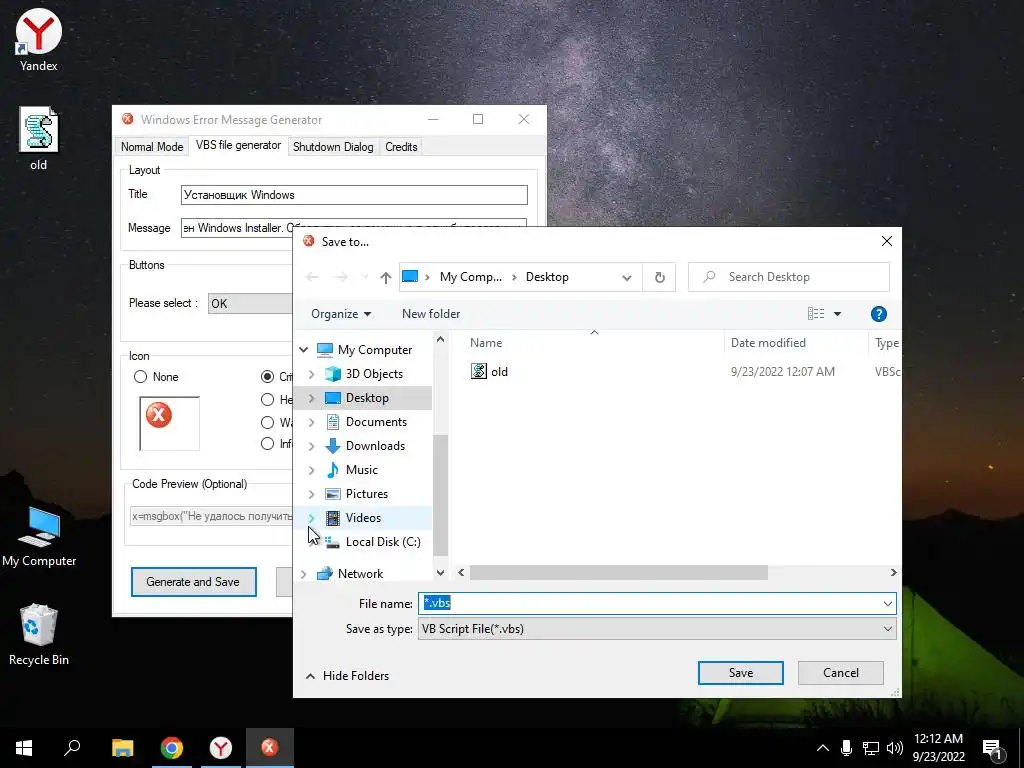Click the Search Desktop field
1024x768 pixels.
tap(789, 277)
